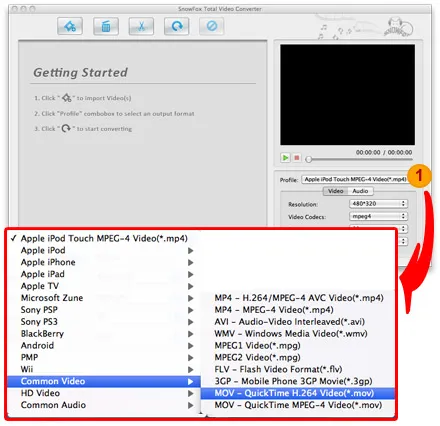Click the convert (circular arrow) toolbar icon
Screen dimensions: 440x426
pyautogui.click(x=177, y=26)
